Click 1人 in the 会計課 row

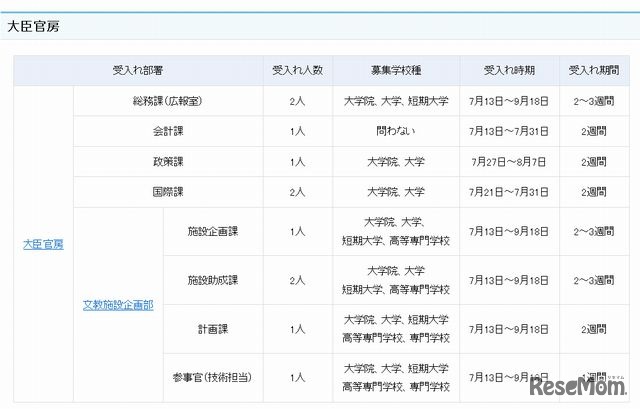coord(298,131)
